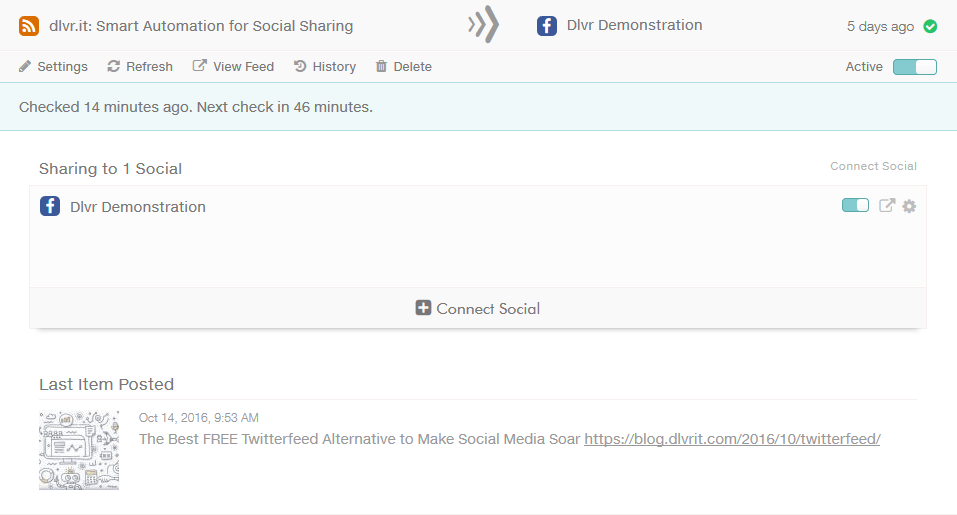Open View Feed in new window
Image resolution: width=957 pixels, height=515 pixels.
(233, 67)
